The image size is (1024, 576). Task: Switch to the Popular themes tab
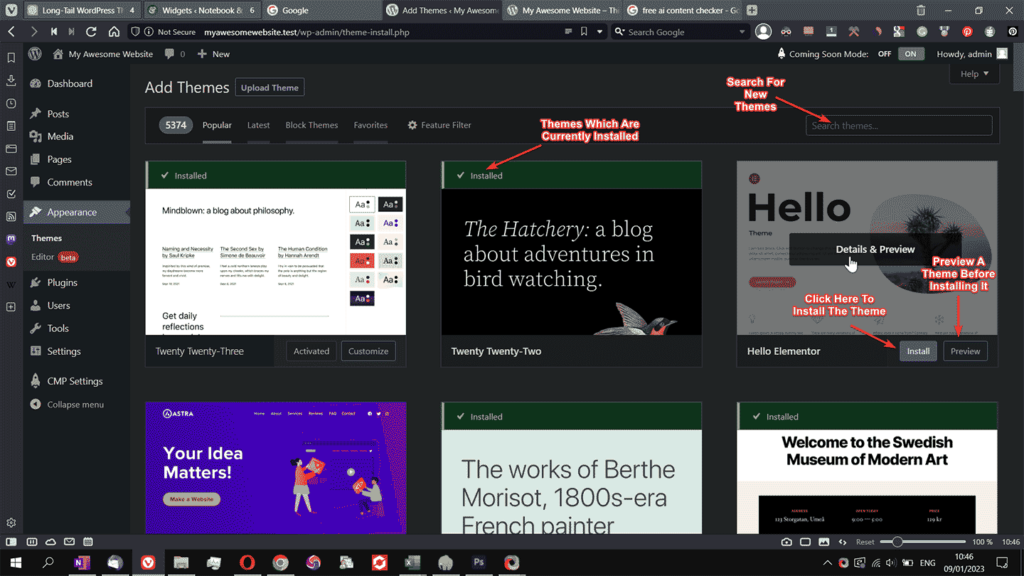click(217, 125)
